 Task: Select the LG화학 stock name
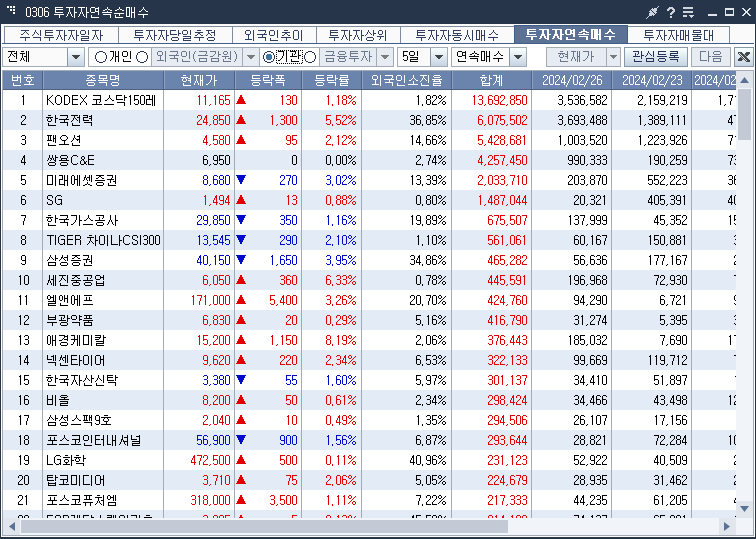coord(66,460)
